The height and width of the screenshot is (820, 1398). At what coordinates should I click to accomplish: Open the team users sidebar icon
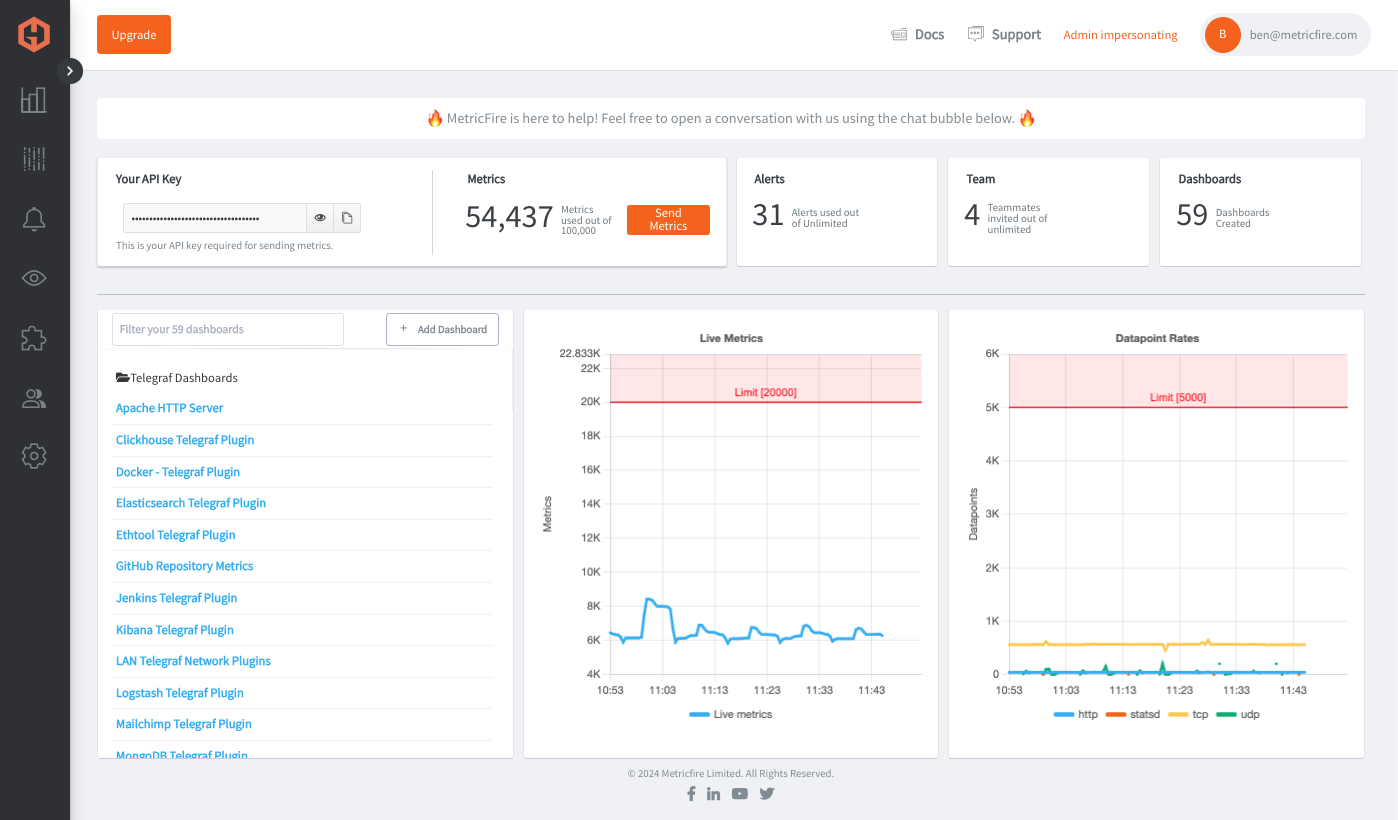(34, 399)
